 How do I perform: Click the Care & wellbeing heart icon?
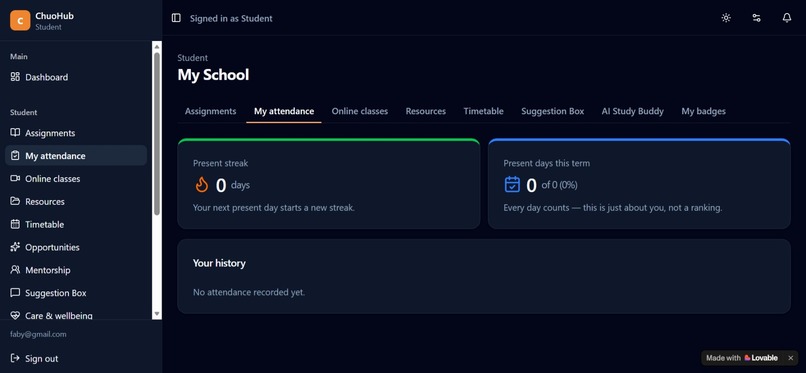[15, 315]
